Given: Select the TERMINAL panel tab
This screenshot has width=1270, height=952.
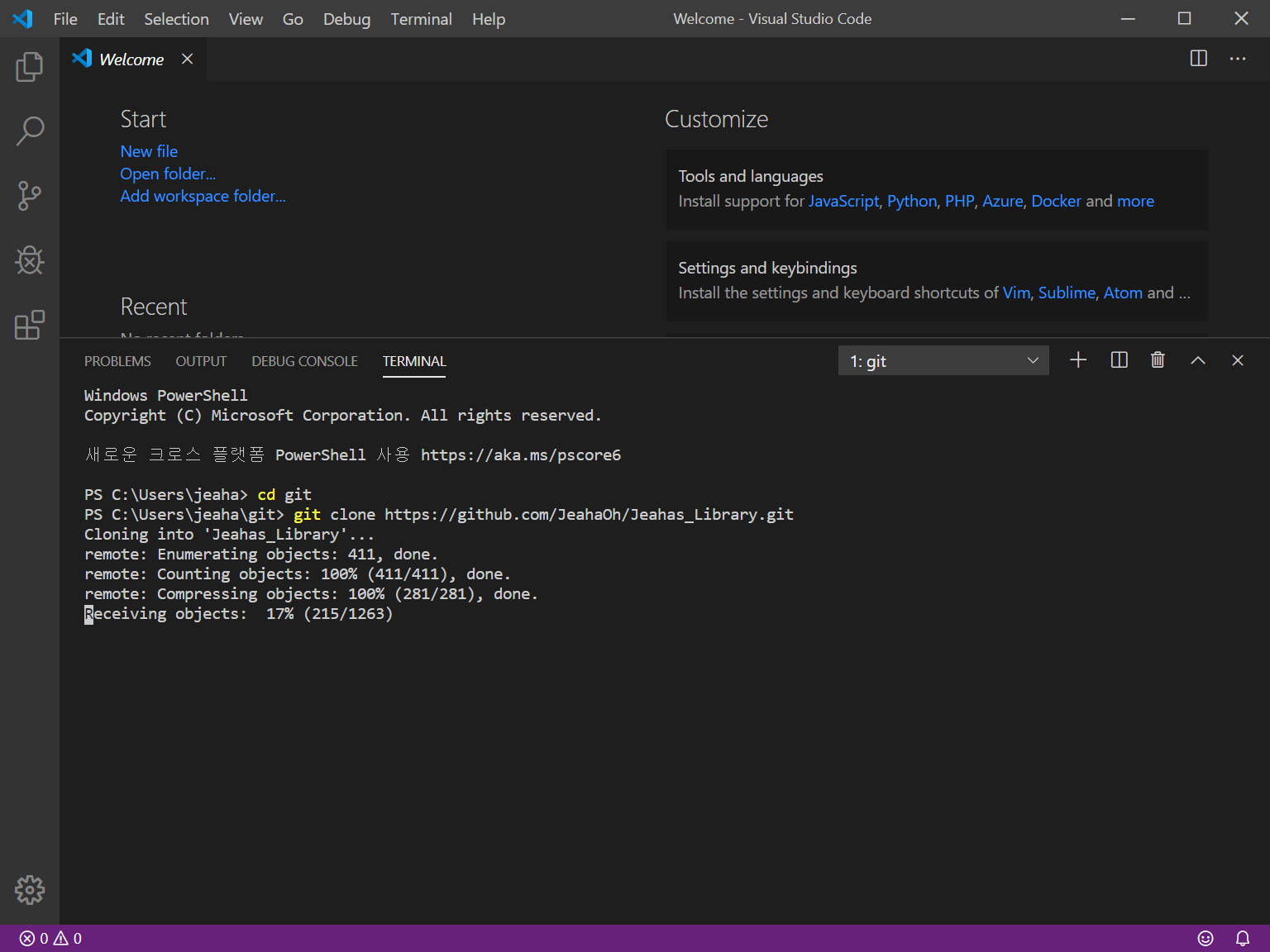Looking at the screenshot, I should pyautogui.click(x=414, y=361).
